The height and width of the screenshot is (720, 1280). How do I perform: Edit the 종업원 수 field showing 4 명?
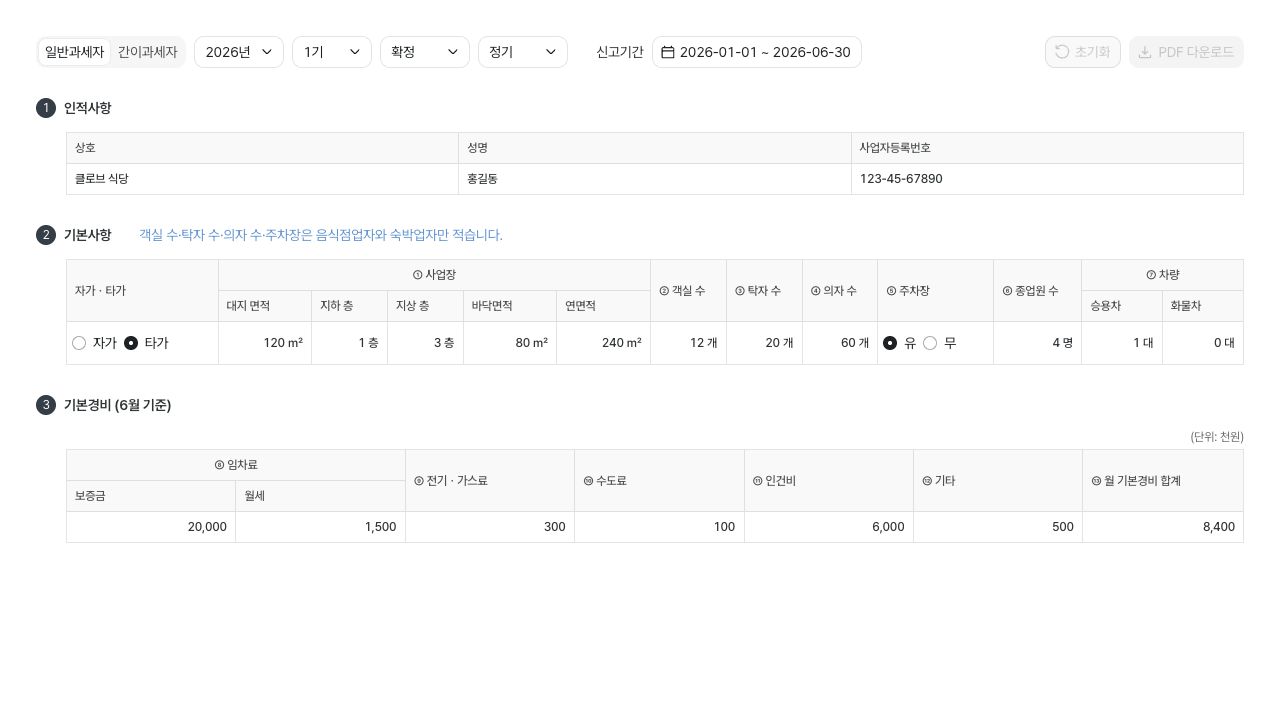[1037, 343]
